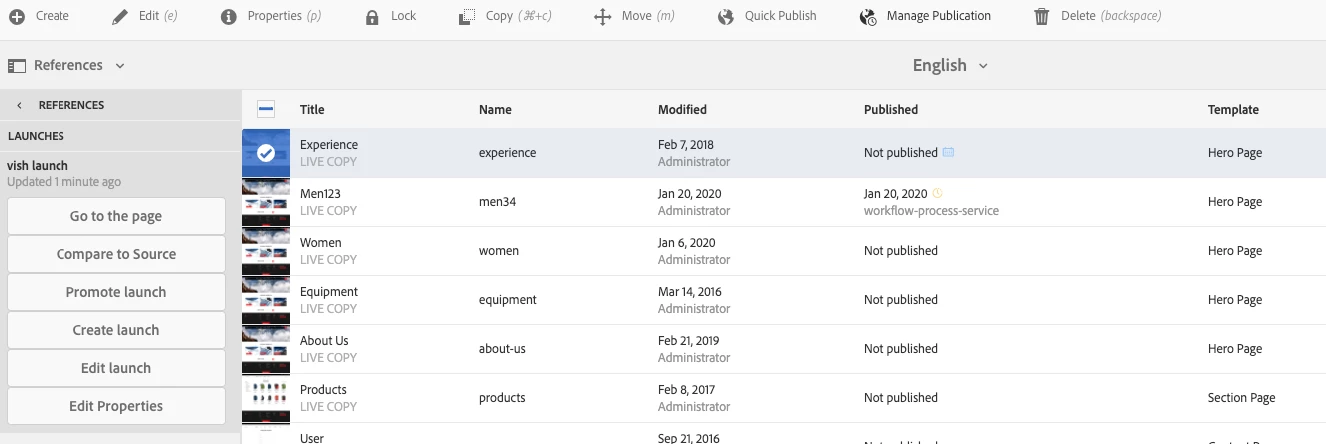
Task: Open the English language dropdown
Action: [x=950, y=65]
